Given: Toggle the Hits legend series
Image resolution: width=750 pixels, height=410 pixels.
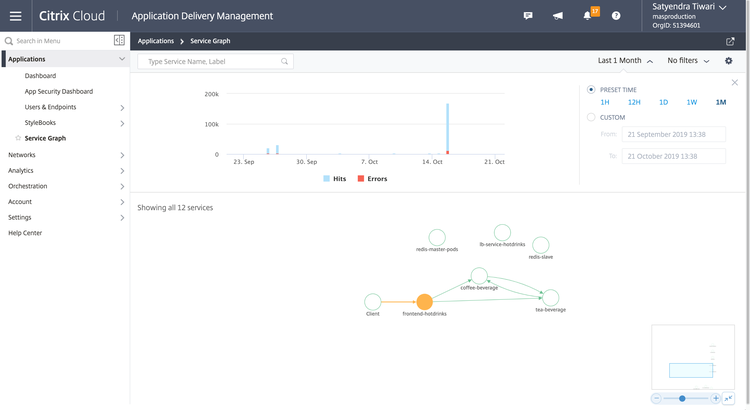Looking at the screenshot, I should (x=334, y=179).
